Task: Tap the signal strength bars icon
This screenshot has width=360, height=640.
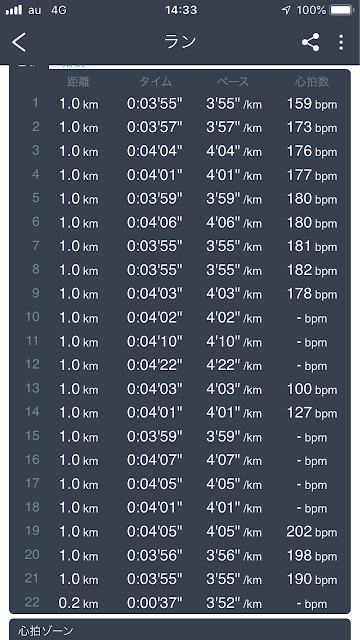Action: click(x=14, y=10)
